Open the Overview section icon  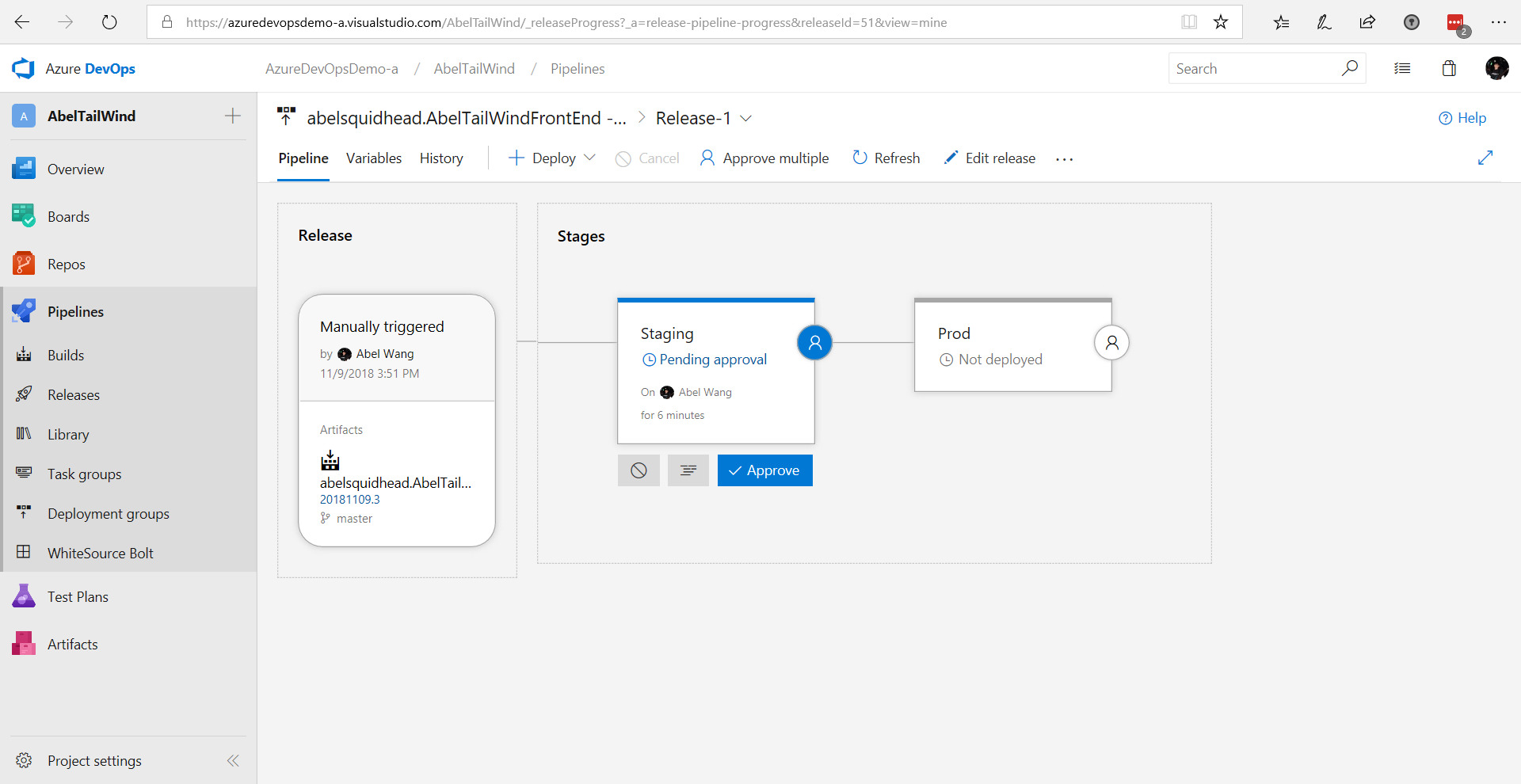pos(24,169)
